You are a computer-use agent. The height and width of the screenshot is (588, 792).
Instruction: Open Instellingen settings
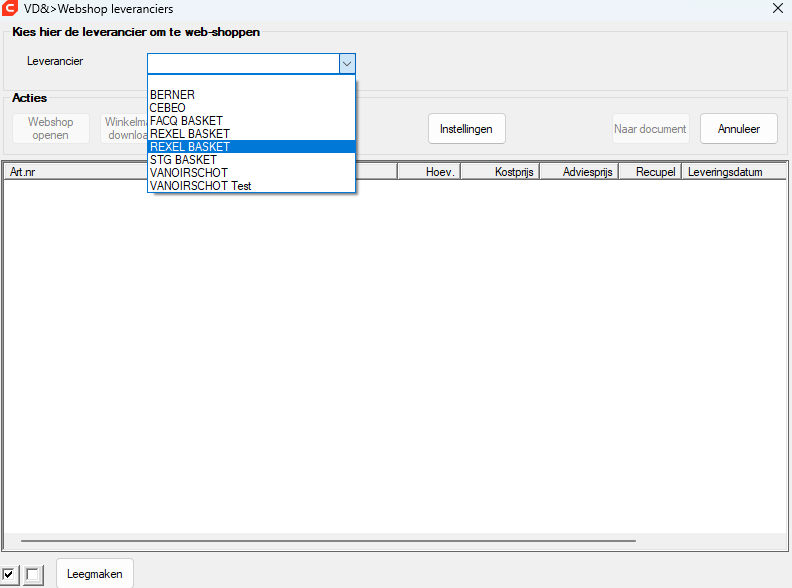coord(466,129)
